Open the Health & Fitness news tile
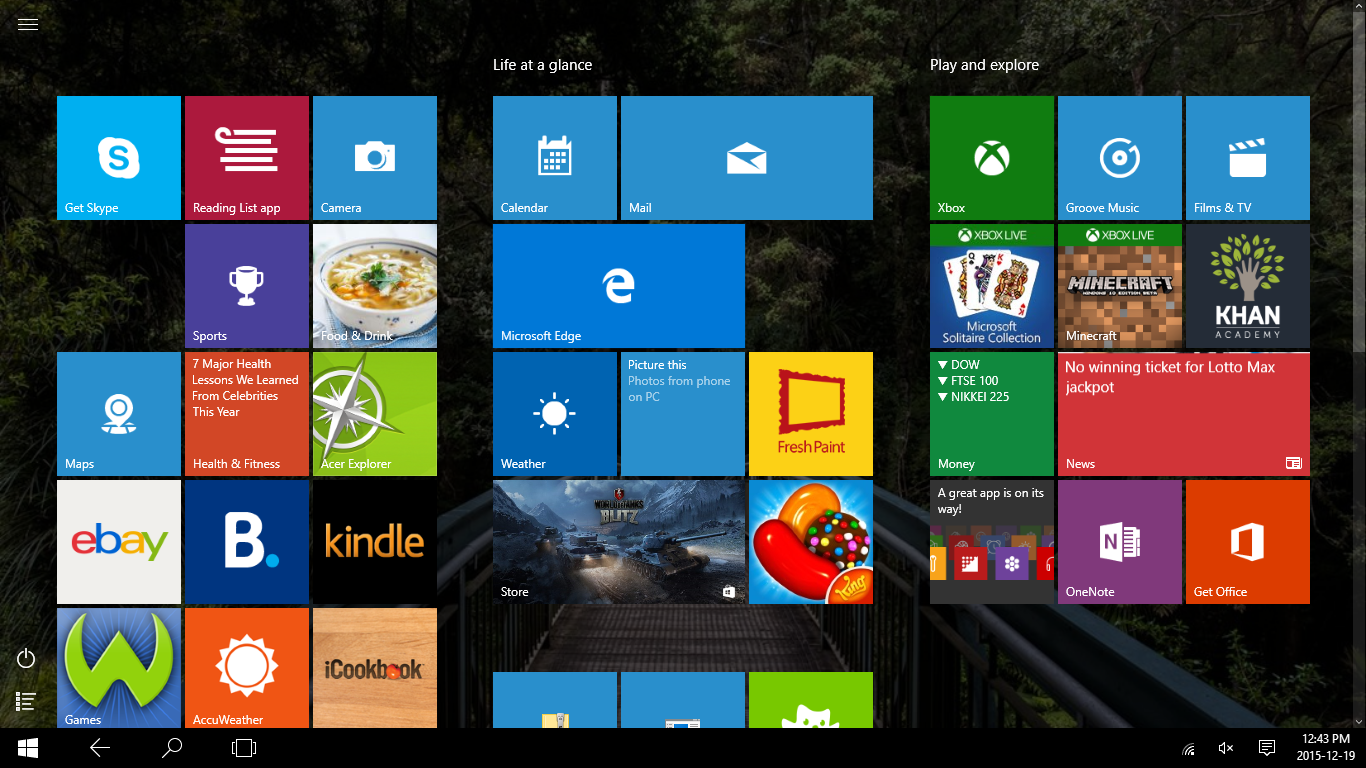Screen dimensions: 1366x768 point(247,414)
